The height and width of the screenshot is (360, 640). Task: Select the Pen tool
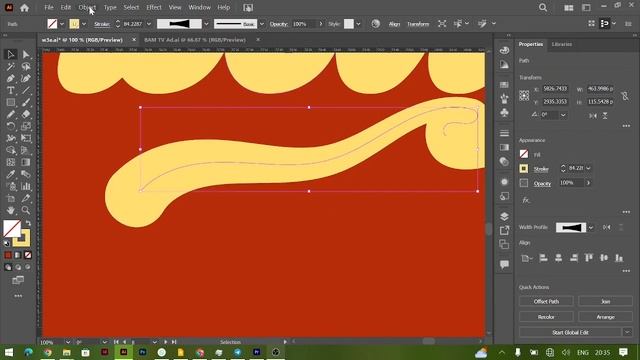[x=11, y=78]
